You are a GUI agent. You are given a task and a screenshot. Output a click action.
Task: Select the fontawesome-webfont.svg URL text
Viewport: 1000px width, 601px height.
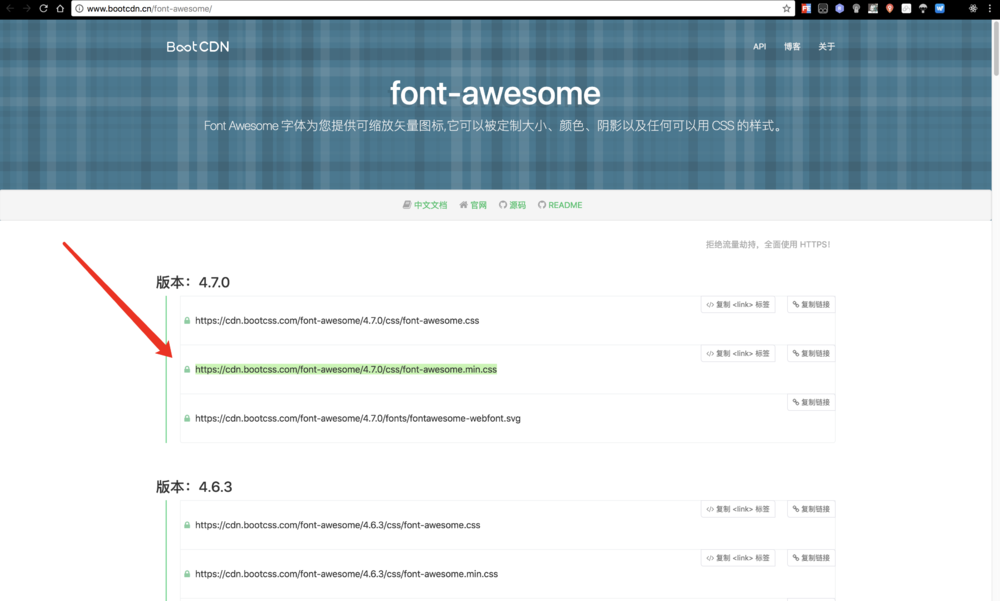click(358, 419)
